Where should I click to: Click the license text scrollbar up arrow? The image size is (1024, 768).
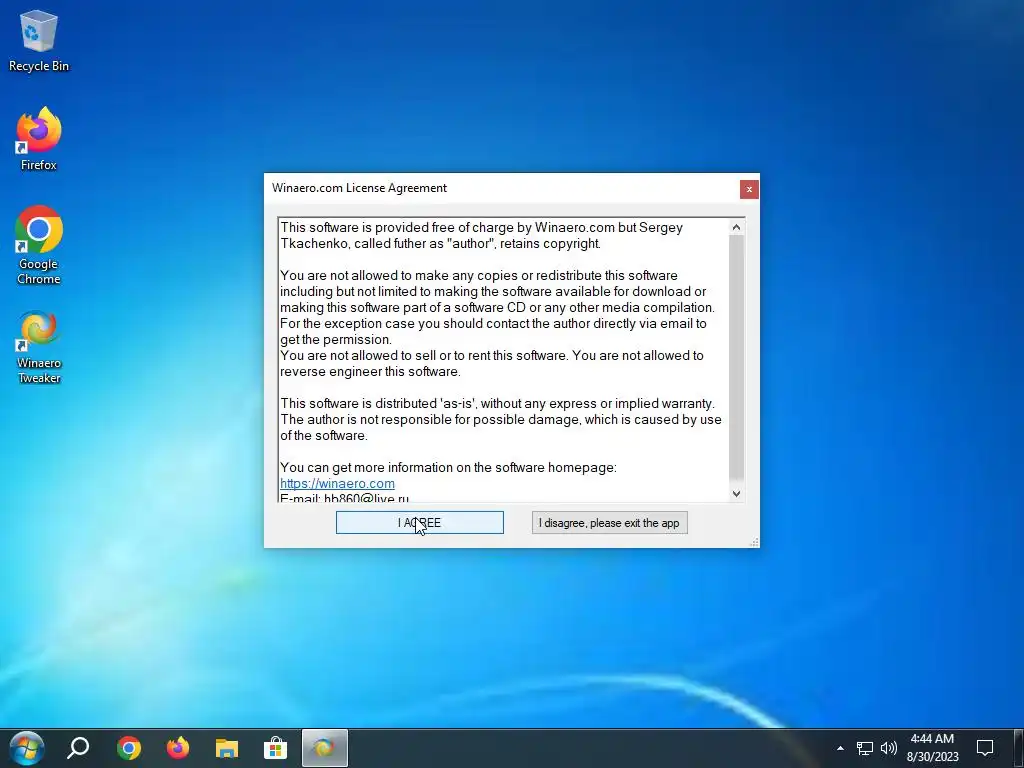(x=736, y=227)
